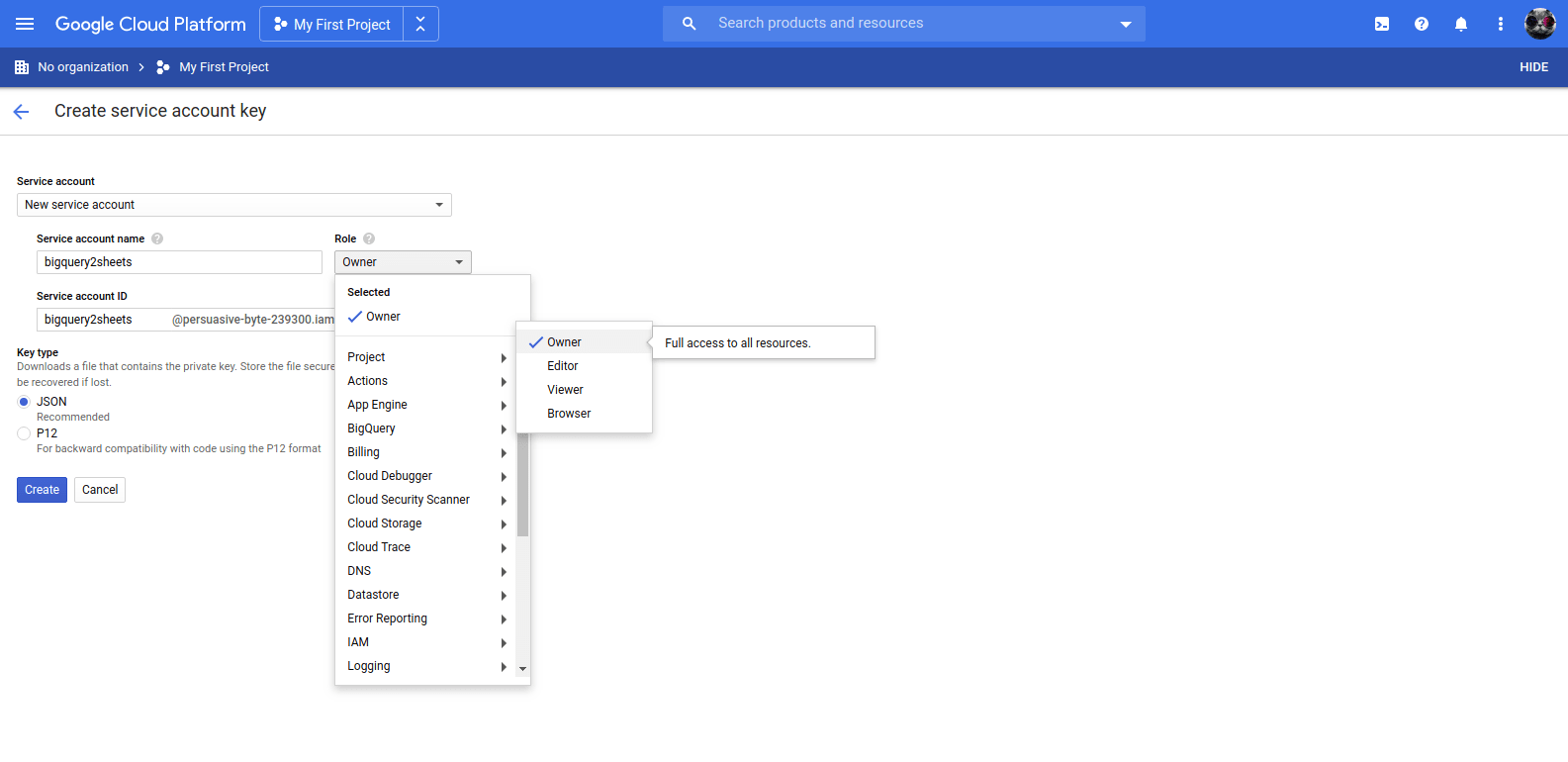Click HIDE in the breadcrumb bar

click(x=1533, y=67)
